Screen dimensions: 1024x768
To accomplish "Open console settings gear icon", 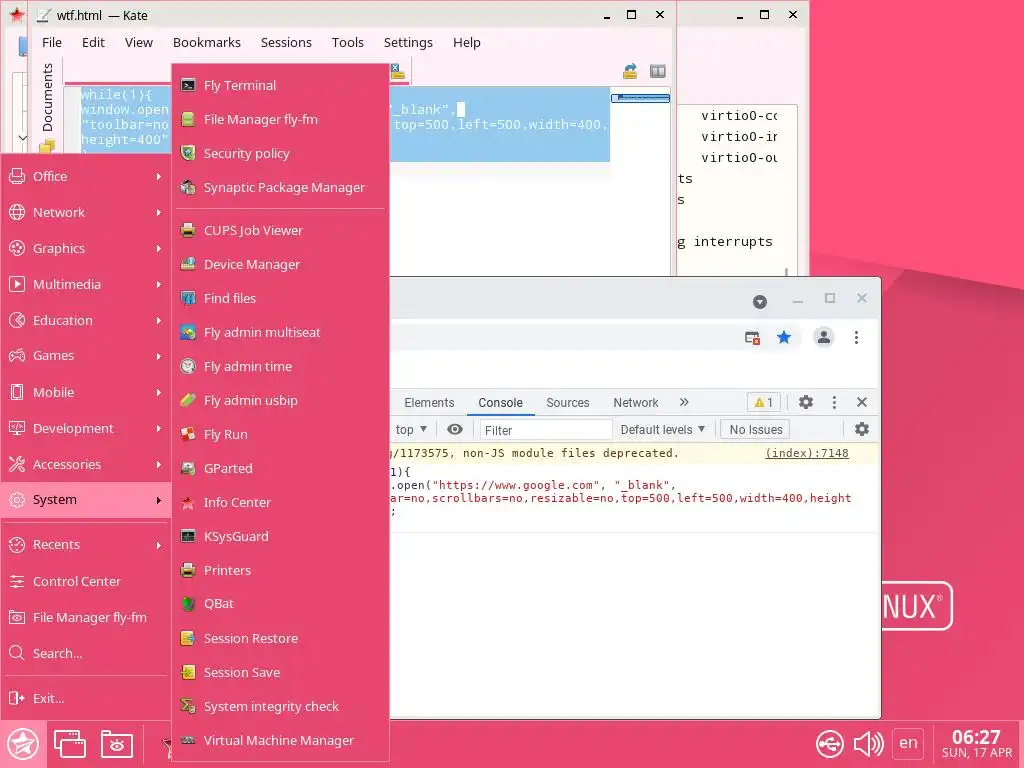I will click(862, 429).
